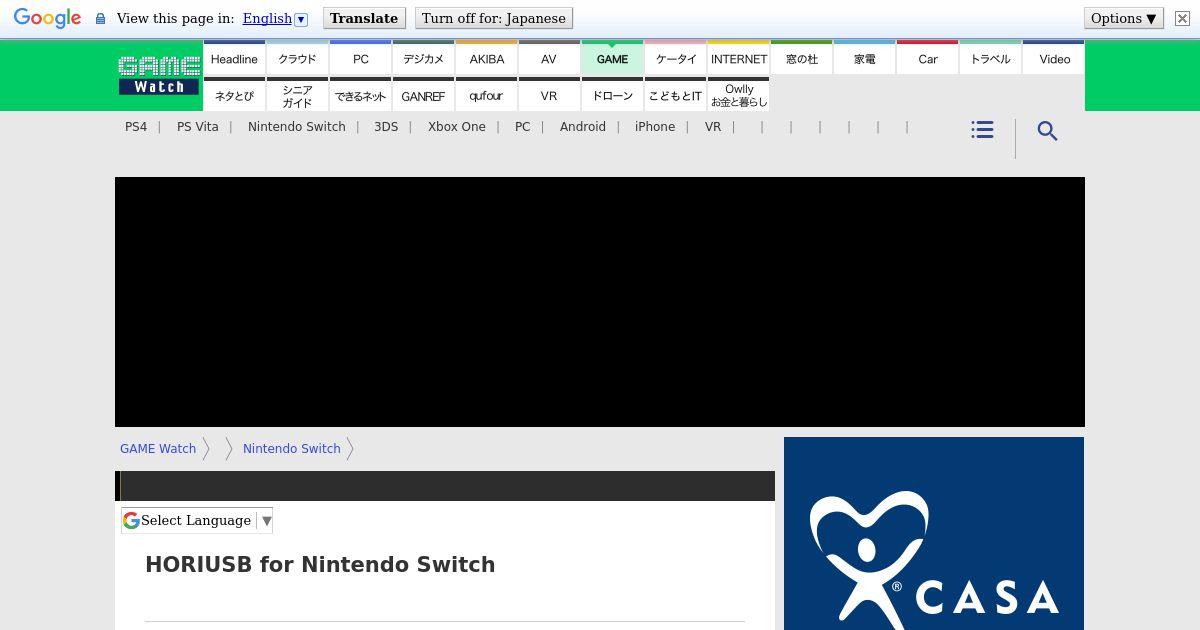Image resolution: width=1200 pixels, height=630 pixels.
Task: Click the GAME Watch logo
Action: point(159,75)
